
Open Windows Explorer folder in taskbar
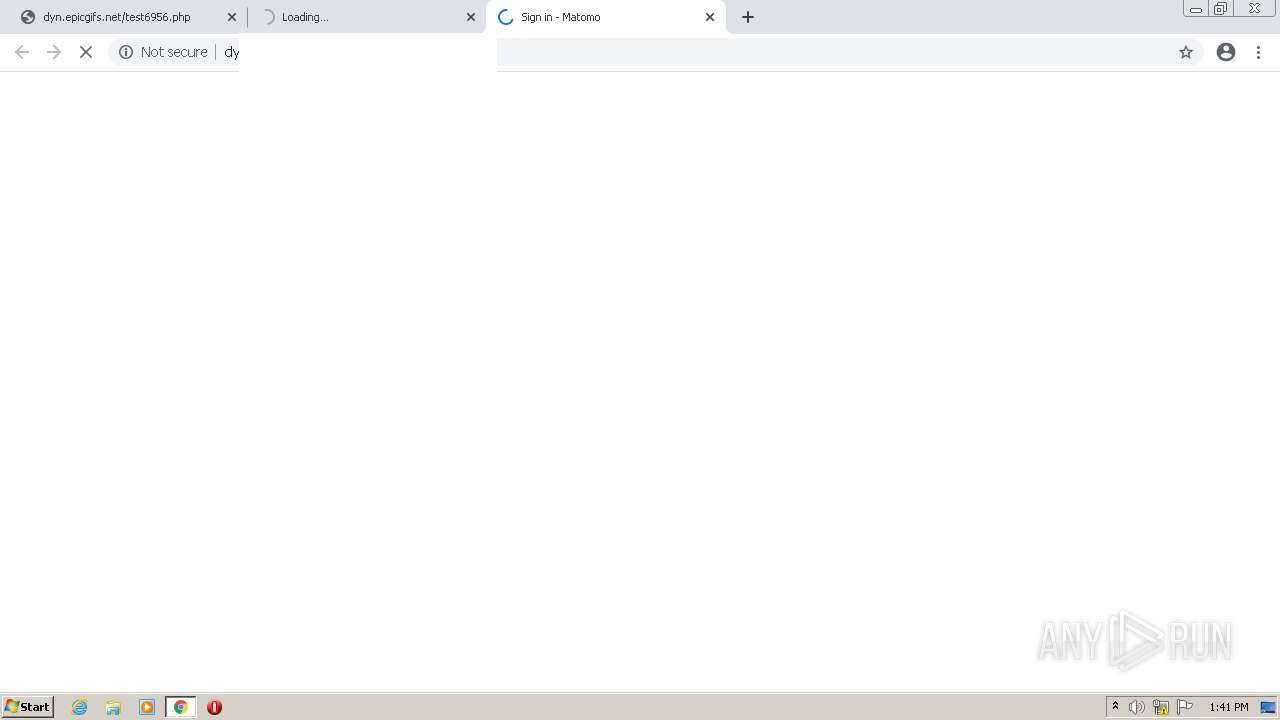click(x=113, y=707)
